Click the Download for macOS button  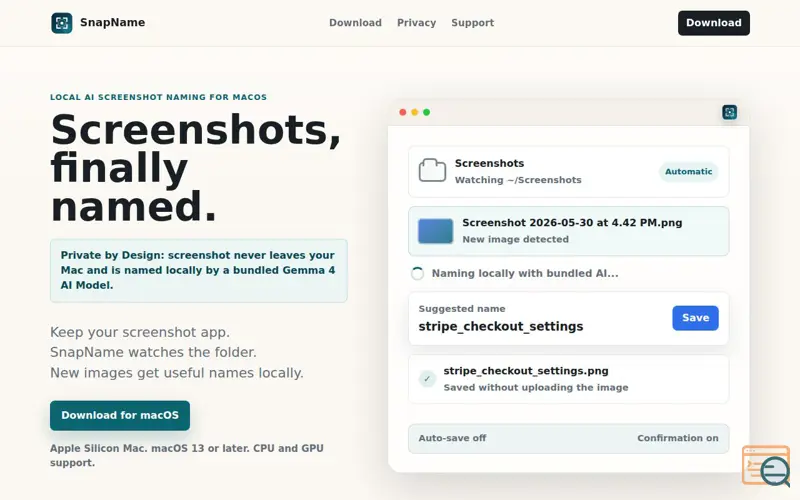click(120, 415)
